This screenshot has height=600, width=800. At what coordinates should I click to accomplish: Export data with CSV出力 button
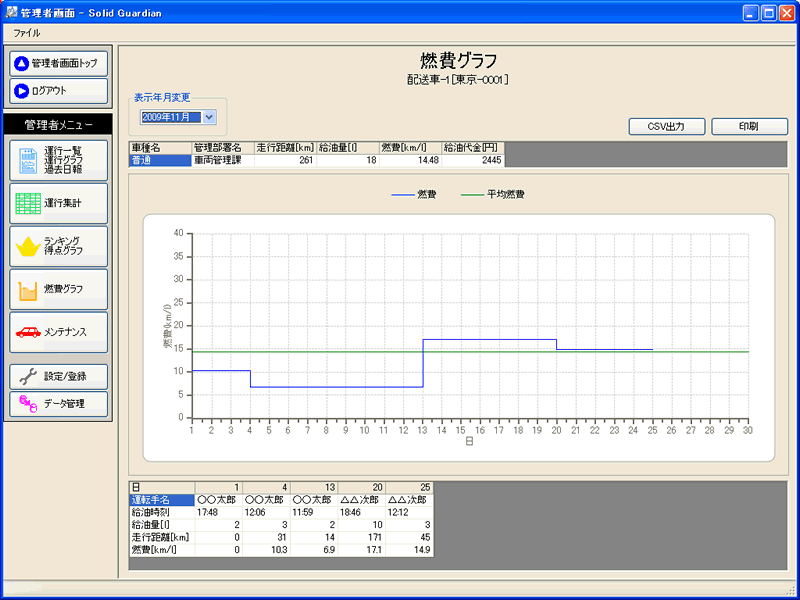(x=667, y=127)
